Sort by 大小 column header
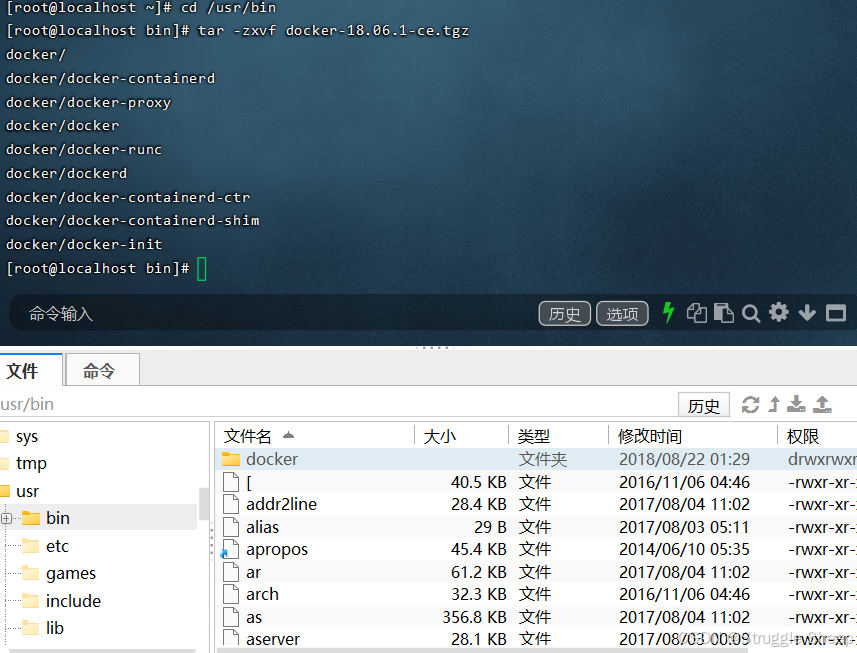This screenshot has width=857, height=653. click(462, 436)
